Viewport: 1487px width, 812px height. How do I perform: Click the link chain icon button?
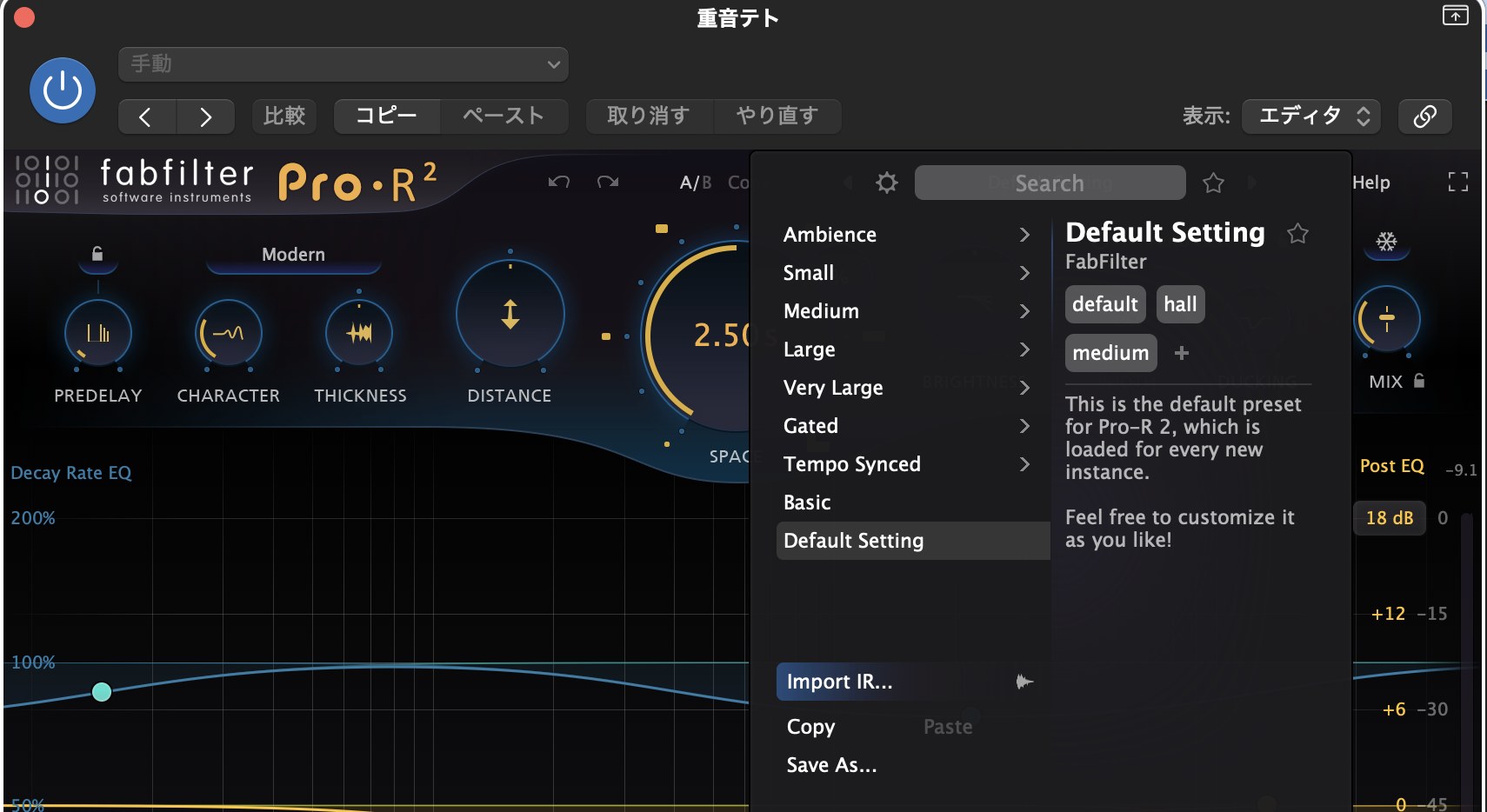1424,116
